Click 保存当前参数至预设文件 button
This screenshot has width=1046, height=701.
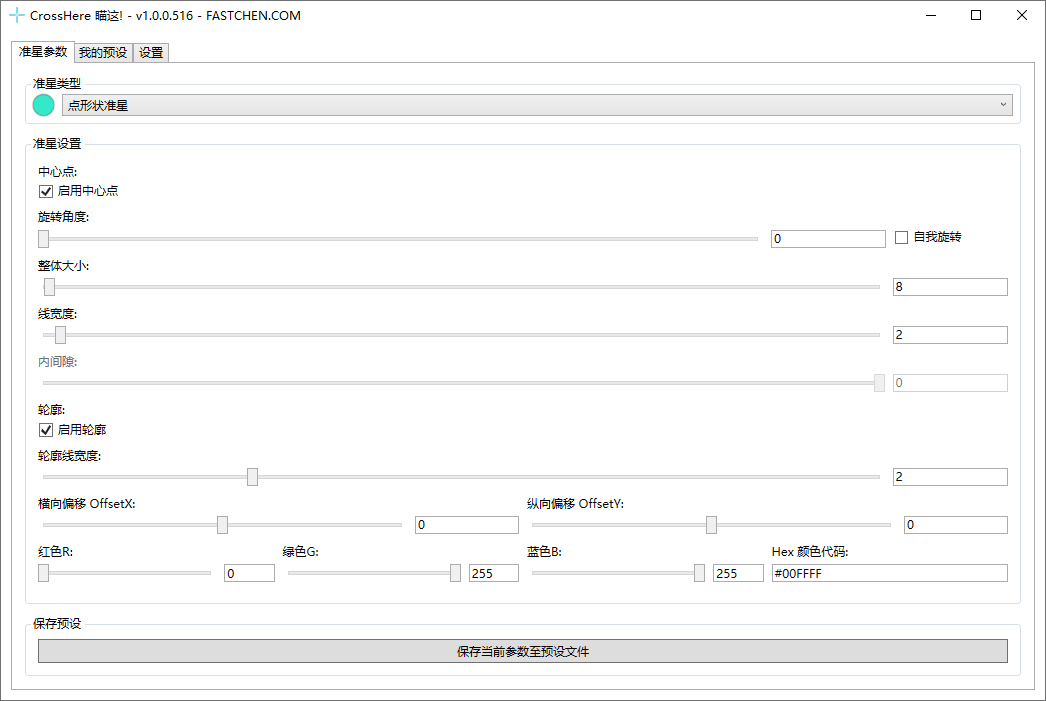tap(522, 652)
